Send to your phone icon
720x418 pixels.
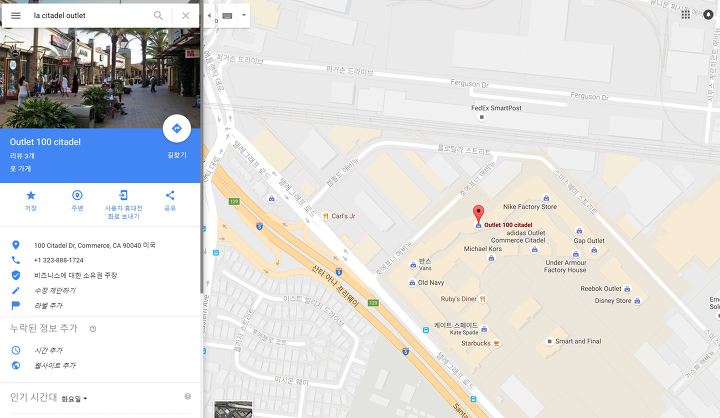click(124, 195)
